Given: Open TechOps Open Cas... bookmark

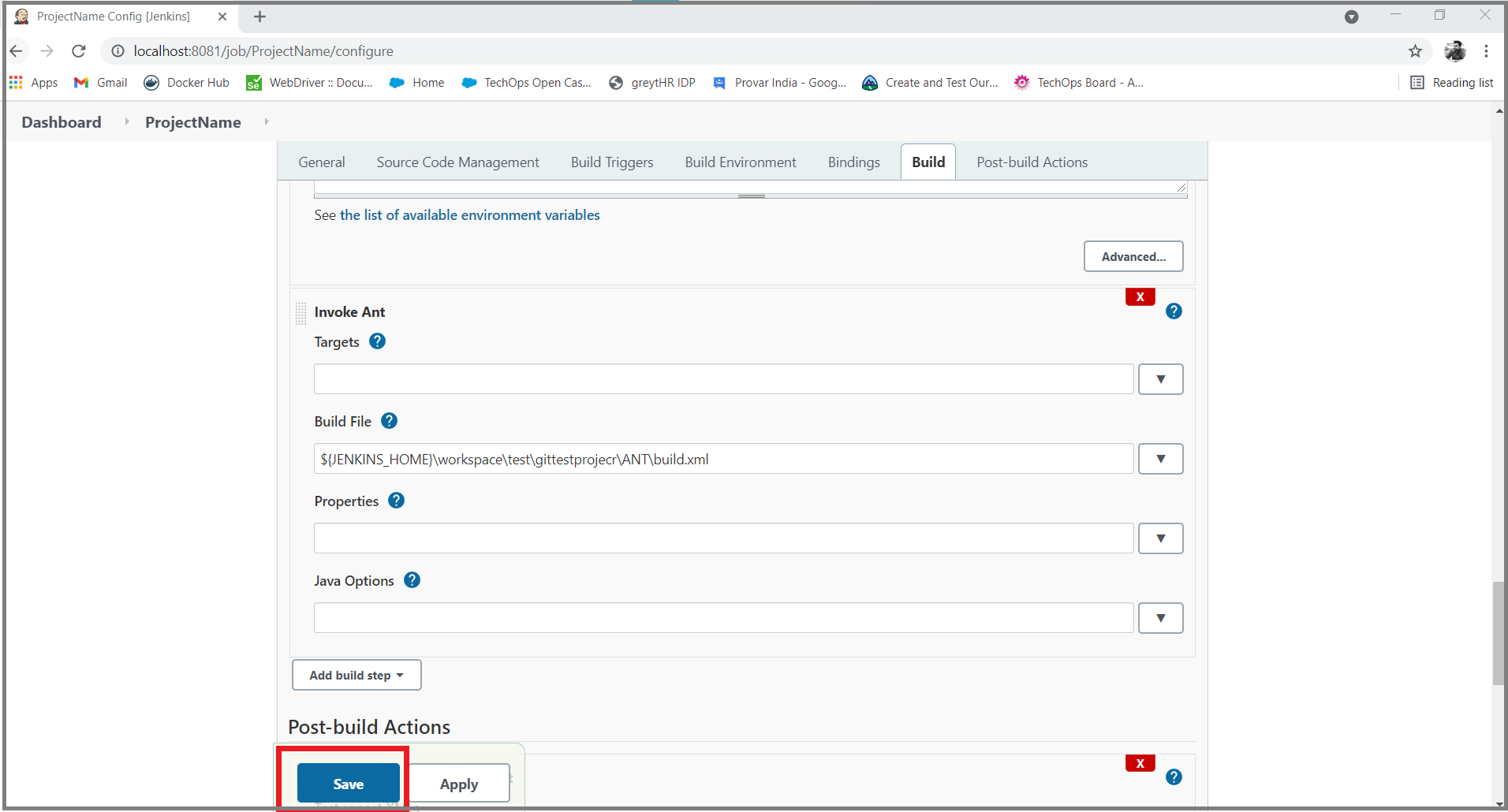Looking at the screenshot, I should point(526,83).
